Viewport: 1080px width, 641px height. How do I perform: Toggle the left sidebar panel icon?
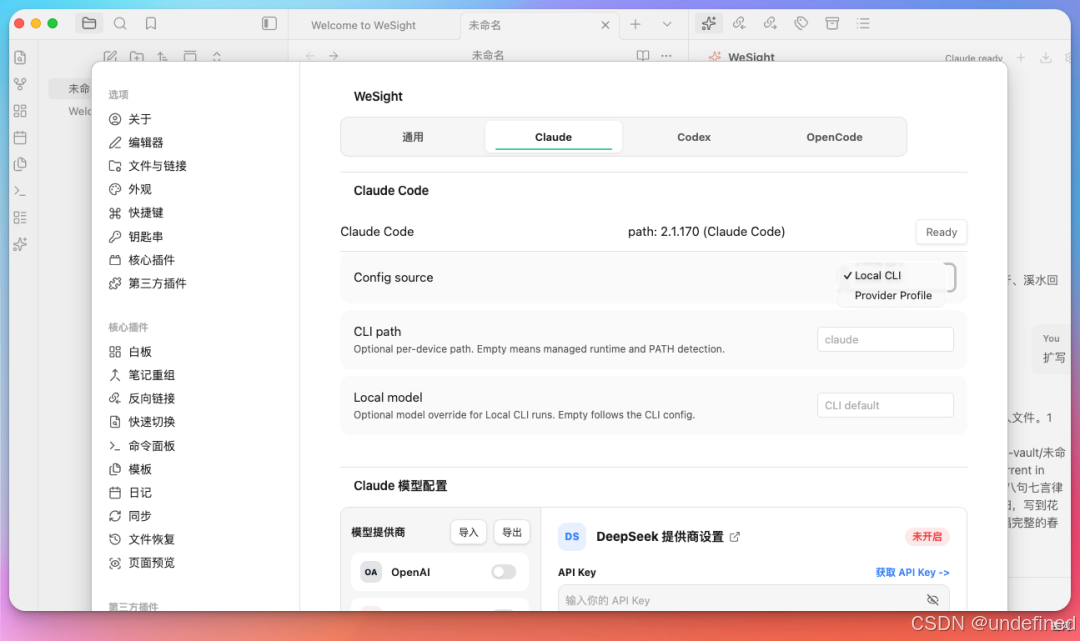click(x=269, y=23)
